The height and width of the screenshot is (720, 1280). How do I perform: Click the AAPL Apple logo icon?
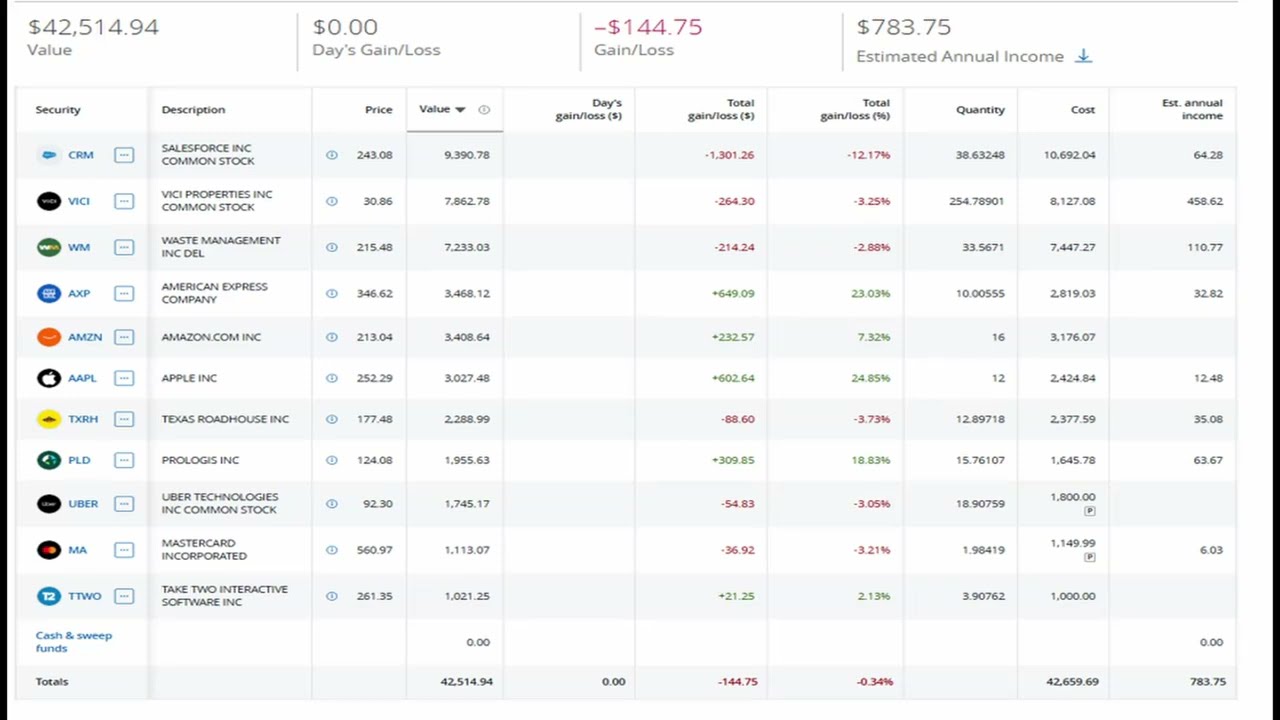(49, 378)
